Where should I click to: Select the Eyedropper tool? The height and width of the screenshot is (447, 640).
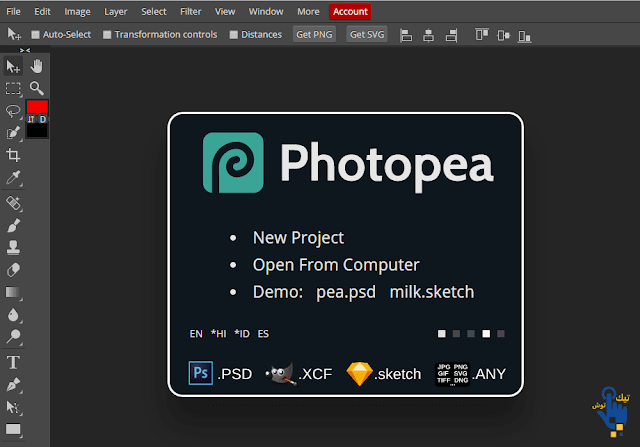click(13, 178)
